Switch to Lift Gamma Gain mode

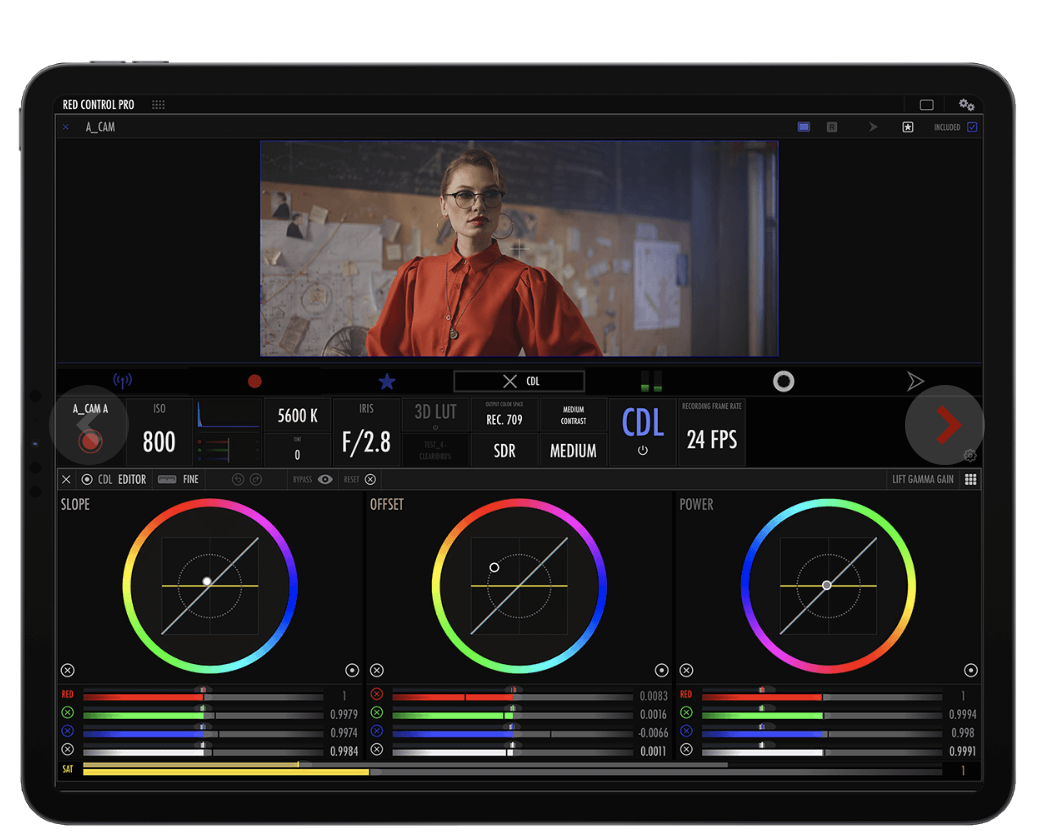[x=922, y=480]
